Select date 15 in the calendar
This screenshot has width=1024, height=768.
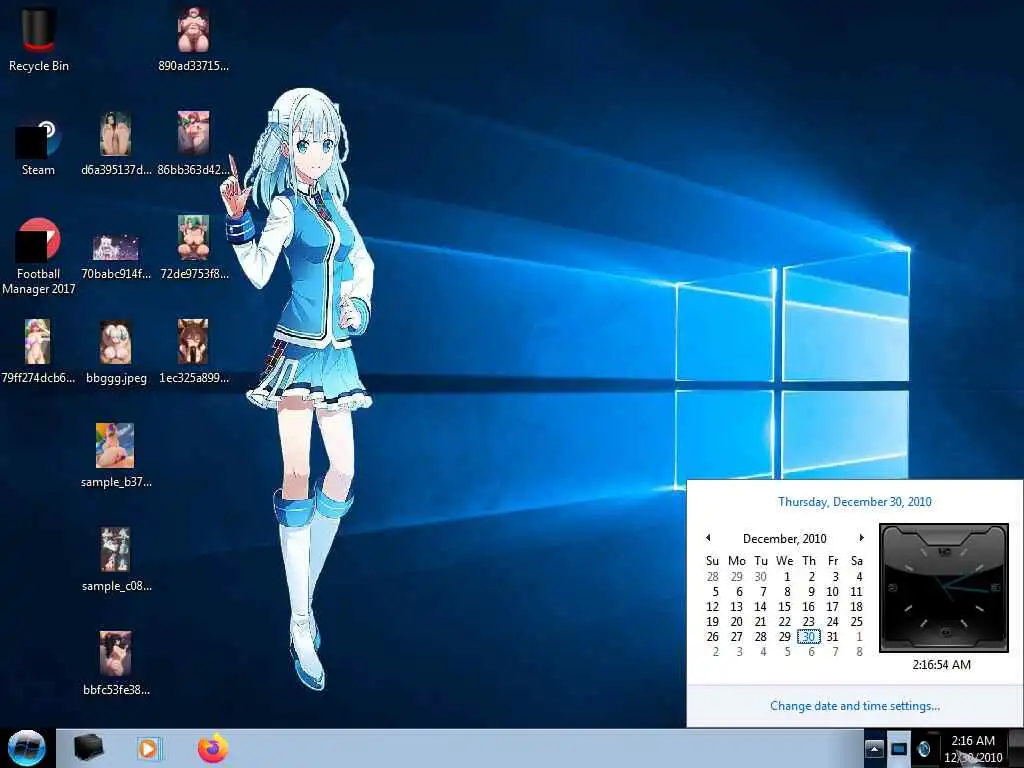click(x=784, y=607)
